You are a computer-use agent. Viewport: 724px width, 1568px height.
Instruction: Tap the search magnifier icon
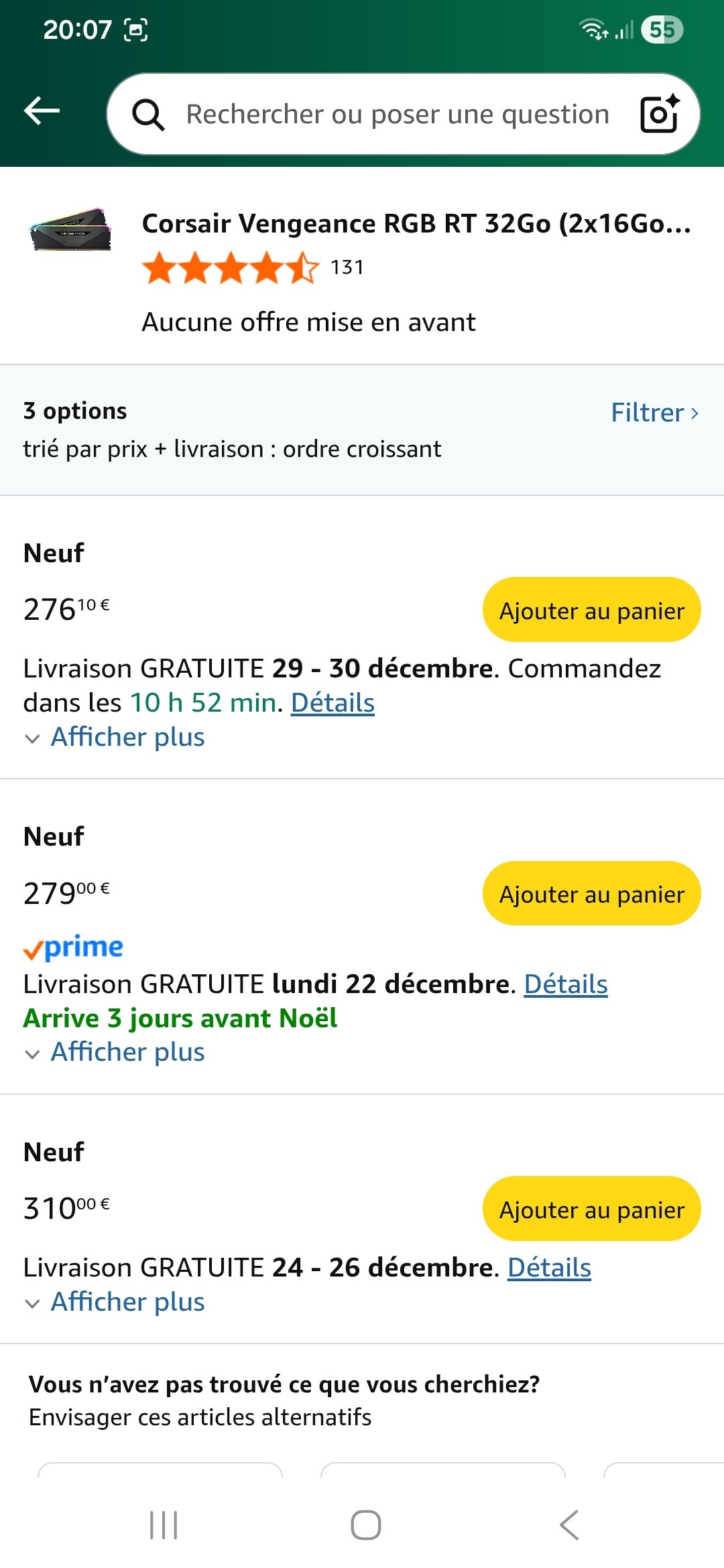[x=148, y=115]
